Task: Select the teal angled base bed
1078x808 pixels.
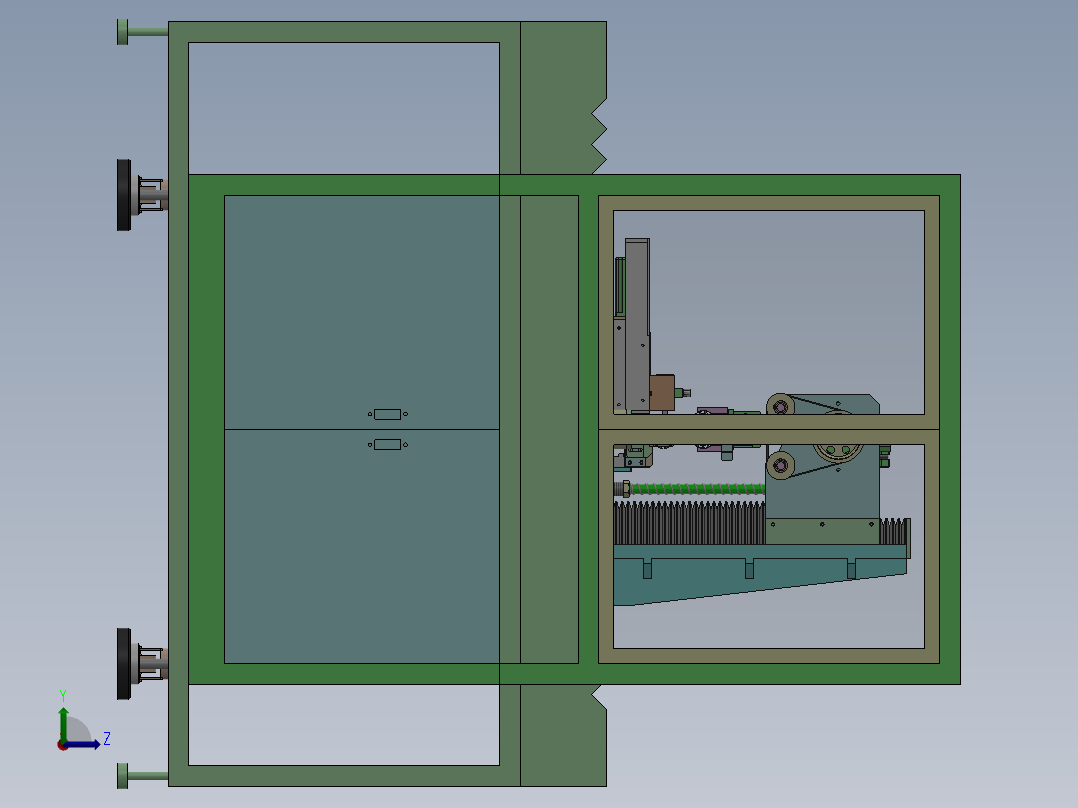Action: point(760,574)
